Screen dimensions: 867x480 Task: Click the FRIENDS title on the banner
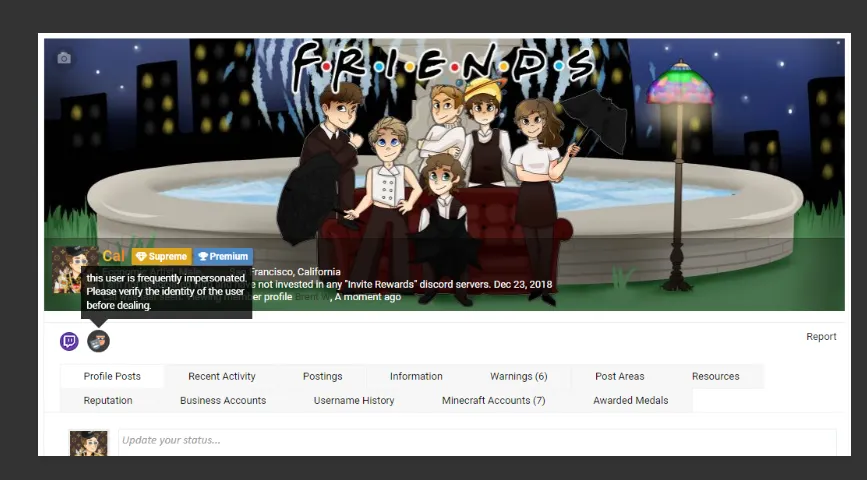pyautogui.click(x=442, y=64)
